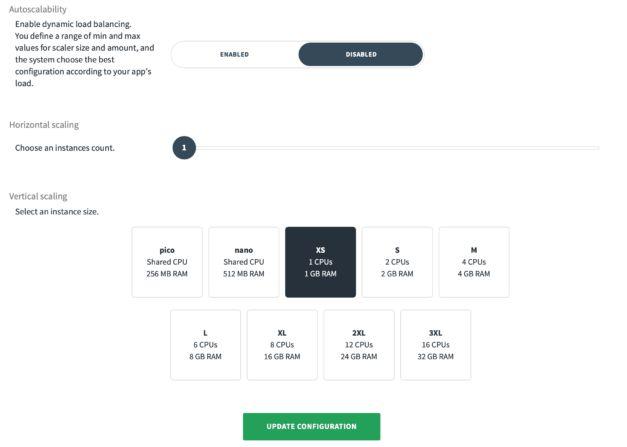Screen dimensions: 627x447
Task: Click the 'Select an instance size' label
Action: 57,212
